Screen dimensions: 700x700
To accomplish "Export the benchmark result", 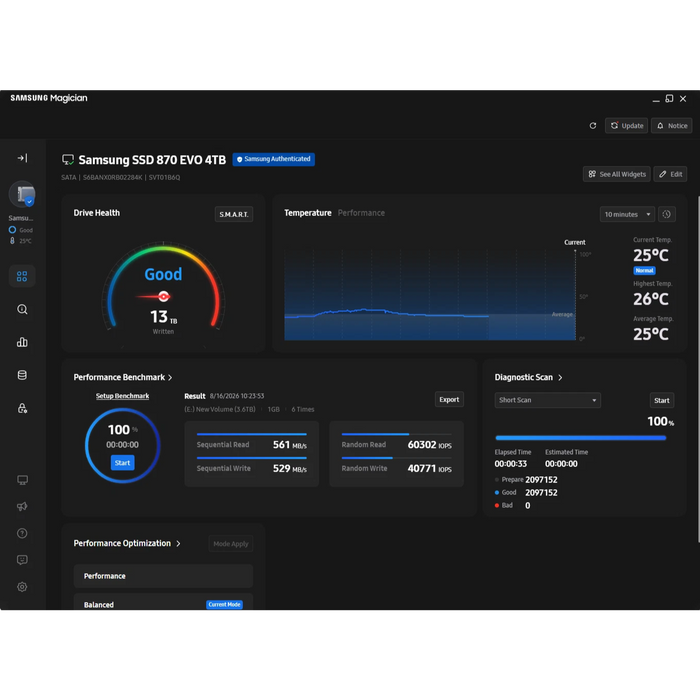I will tap(449, 400).
